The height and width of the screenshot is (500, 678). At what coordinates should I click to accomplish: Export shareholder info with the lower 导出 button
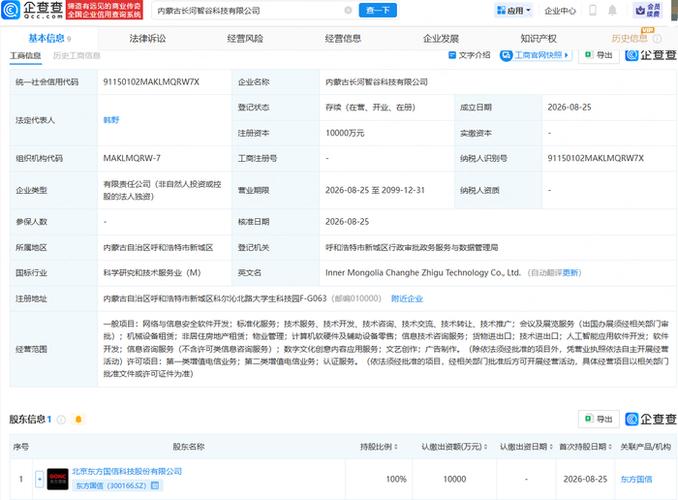599,419
